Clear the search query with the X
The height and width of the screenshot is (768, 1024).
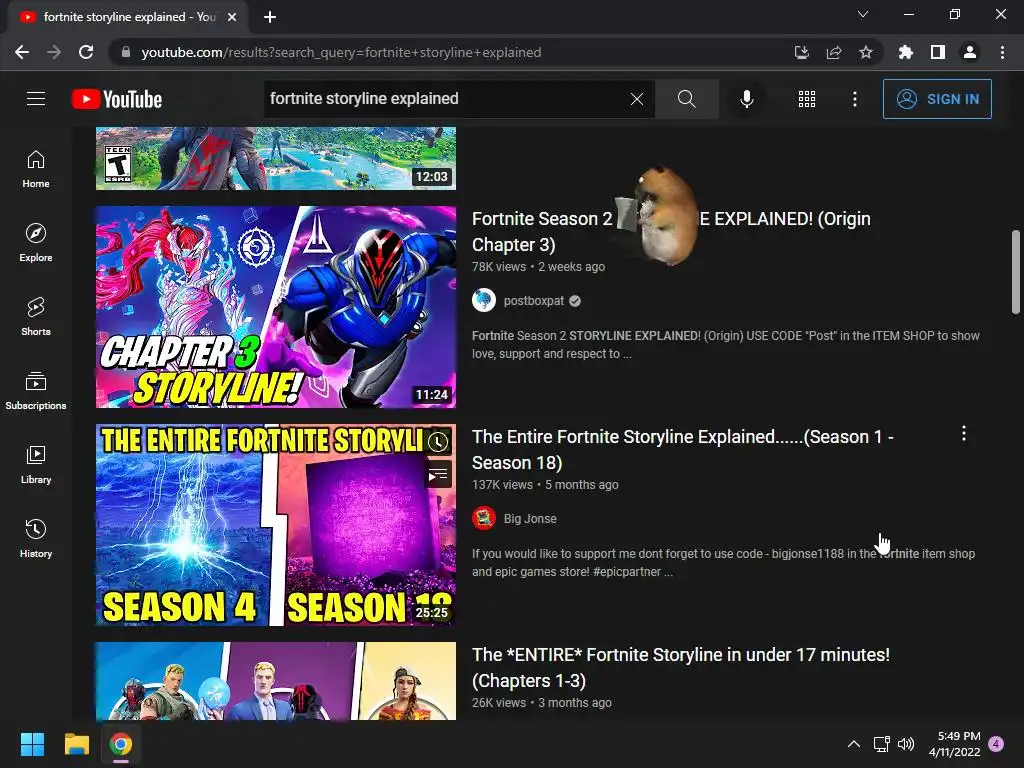click(x=637, y=99)
